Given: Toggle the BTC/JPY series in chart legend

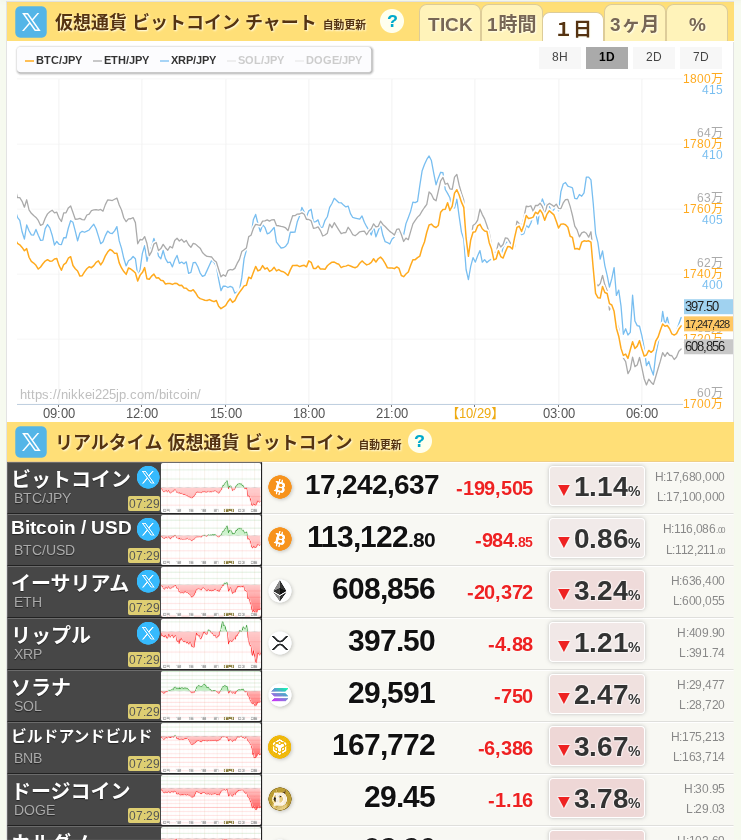Looking at the screenshot, I should pos(54,60).
